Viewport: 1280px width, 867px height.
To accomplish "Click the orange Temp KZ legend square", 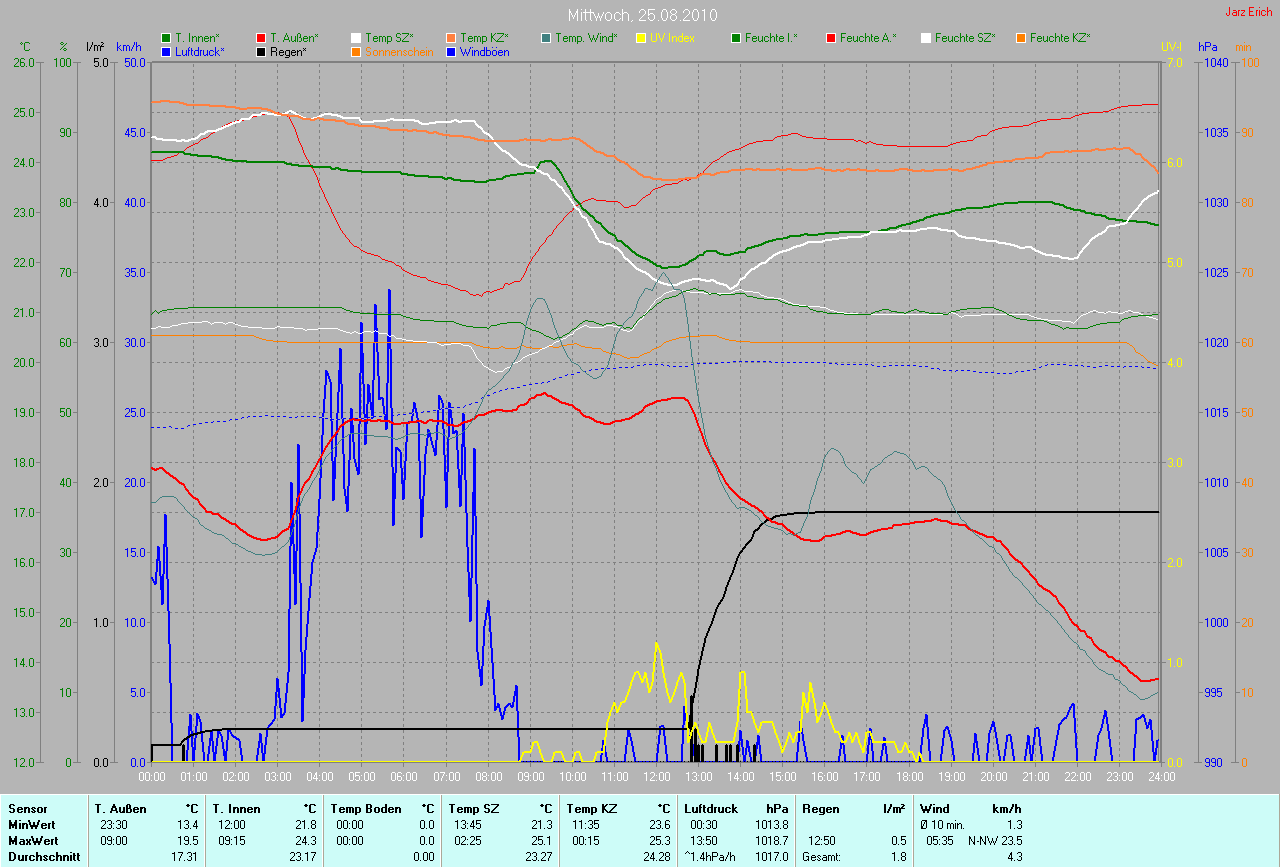I will [x=451, y=38].
